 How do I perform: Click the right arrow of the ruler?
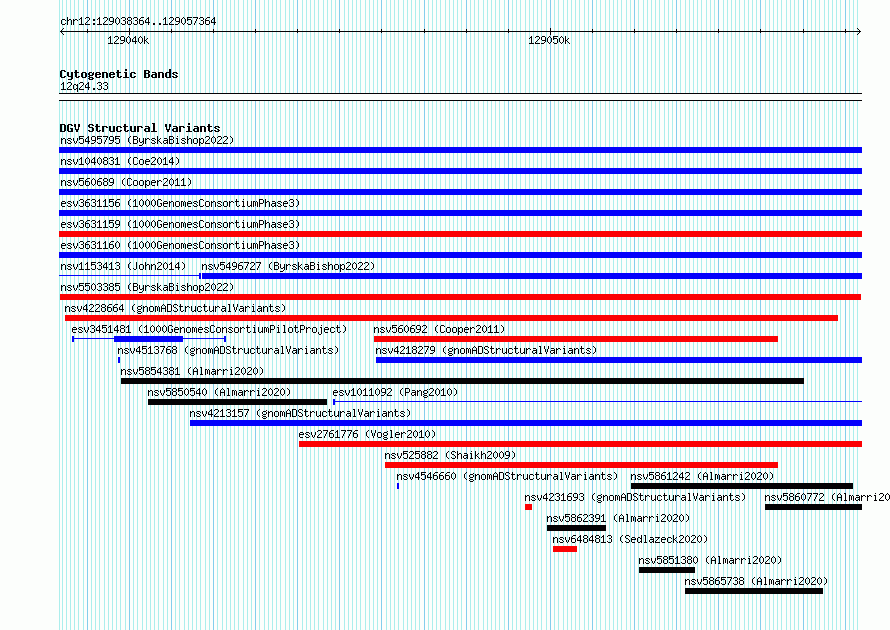pyautogui.click(x=859, y=32)
